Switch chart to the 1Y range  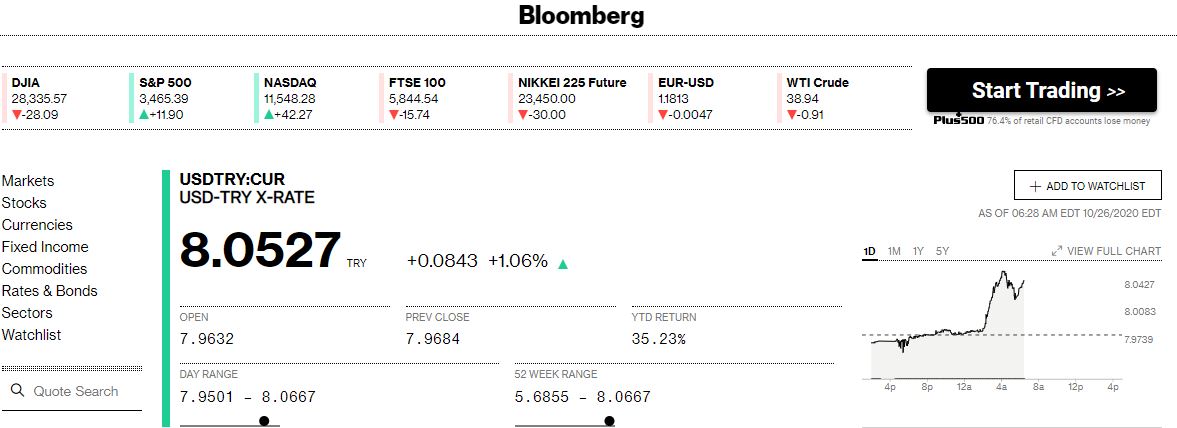pos(918,252)
